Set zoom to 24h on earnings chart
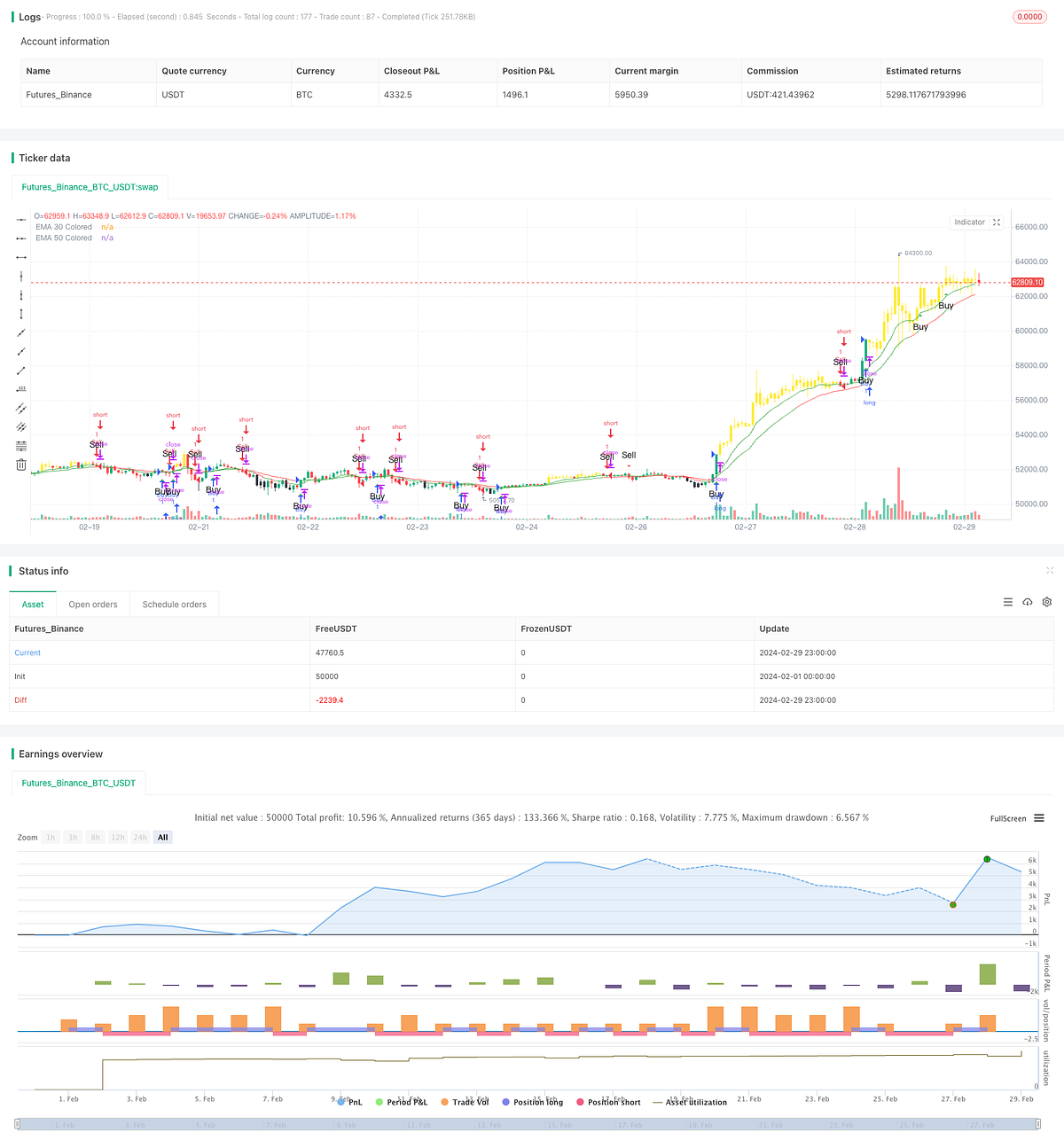Image resolution: width=1064 pixels, height=1148 pixels. pos(140,837)
